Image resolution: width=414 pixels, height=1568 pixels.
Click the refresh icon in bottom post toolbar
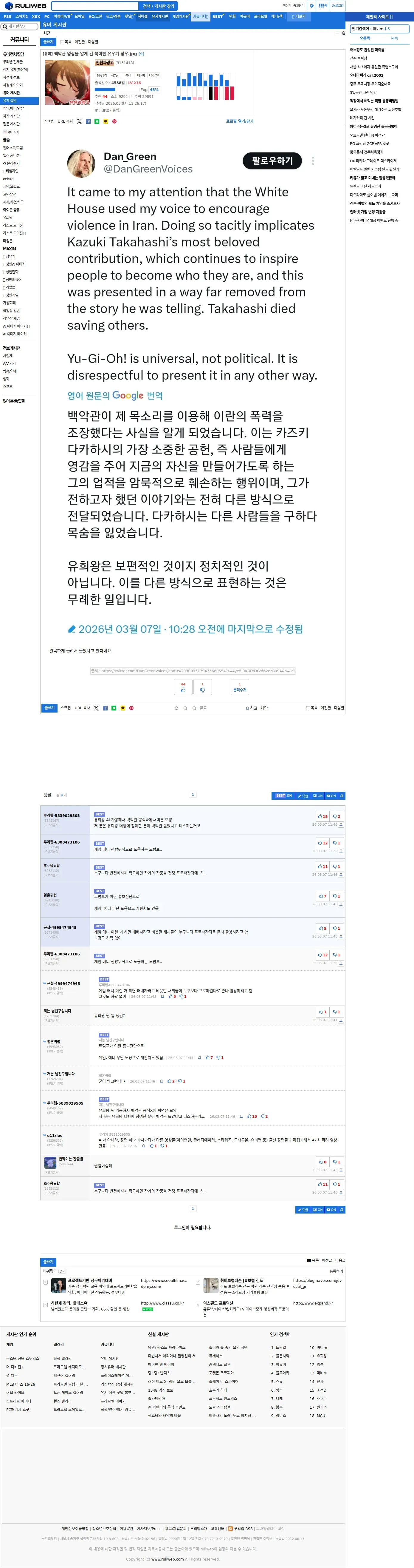pos(176,708)
